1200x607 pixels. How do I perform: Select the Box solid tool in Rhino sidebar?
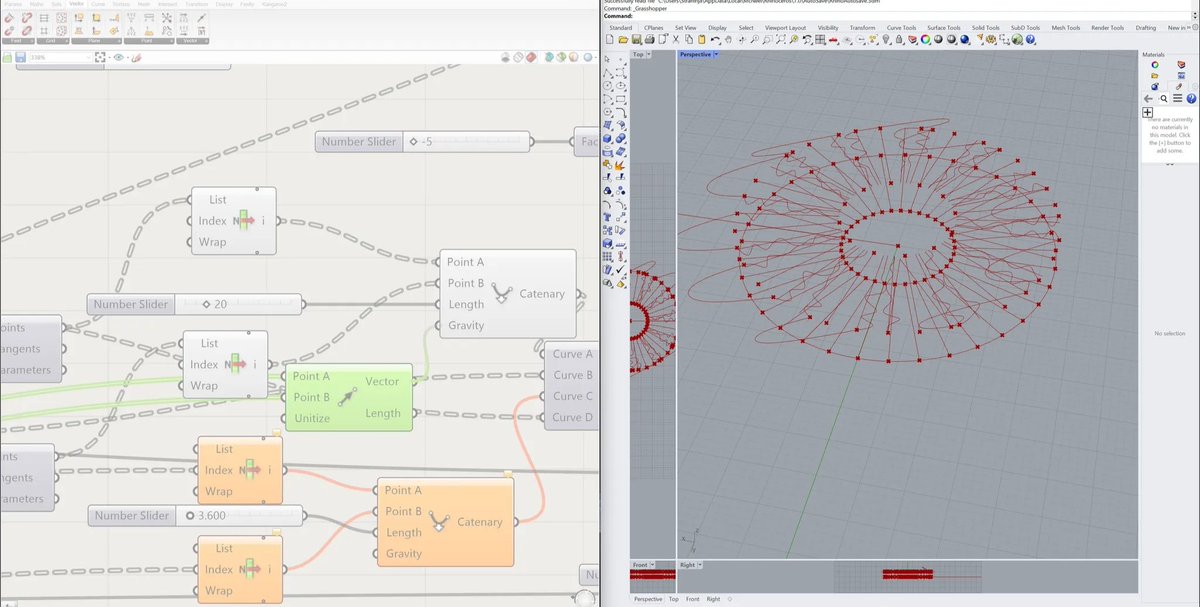click(x=607, y=138)
